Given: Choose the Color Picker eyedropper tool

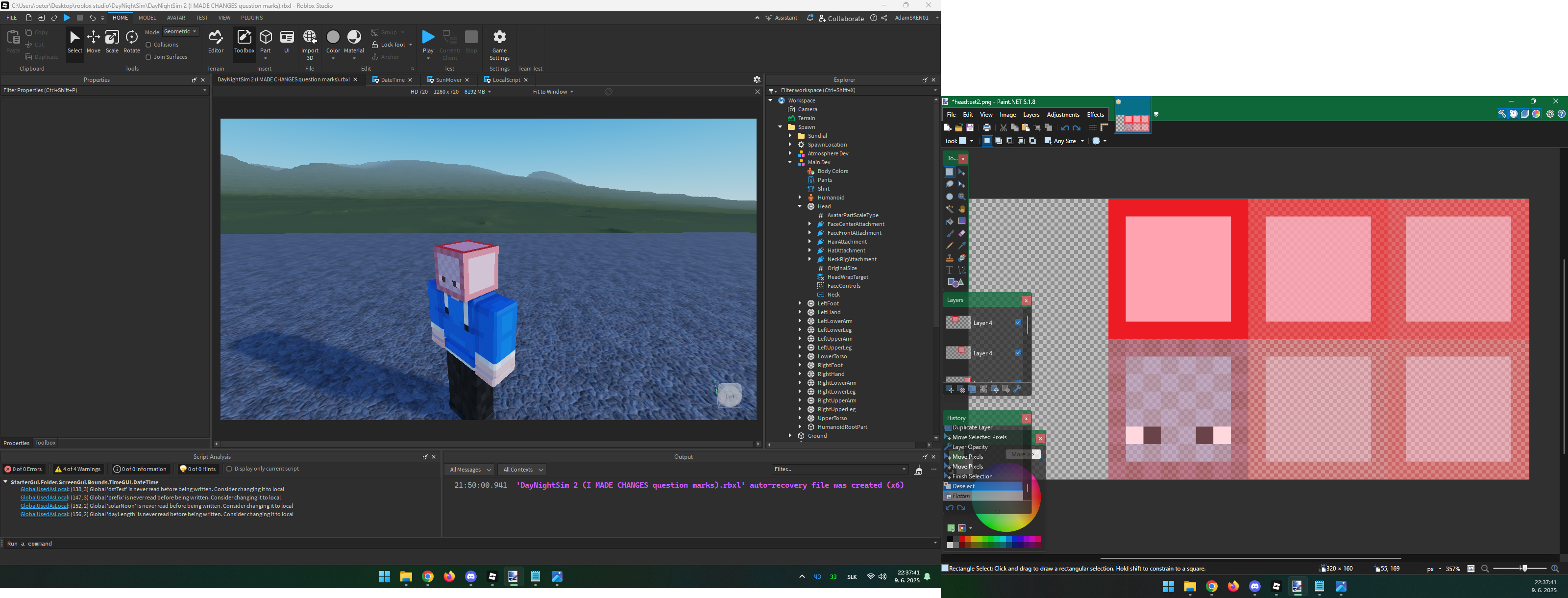Looking at the screenshot, I should (962, 246).
